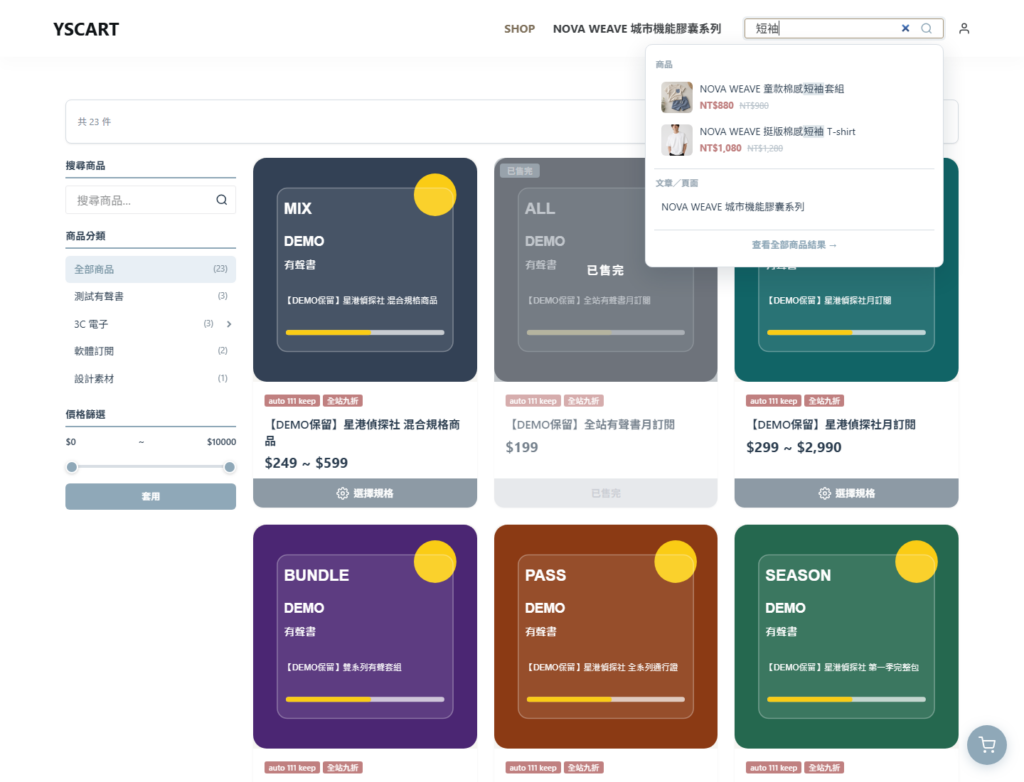Open the user account icon
Image resolution: width=1024 pixels, height=782 pixels.
[964, 28]
